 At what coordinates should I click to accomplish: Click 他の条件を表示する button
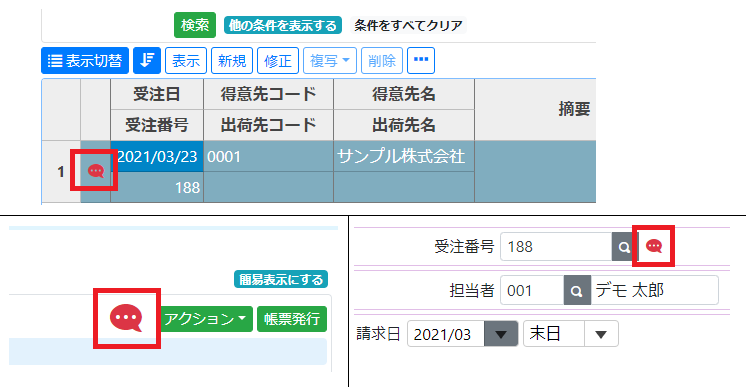283,25
